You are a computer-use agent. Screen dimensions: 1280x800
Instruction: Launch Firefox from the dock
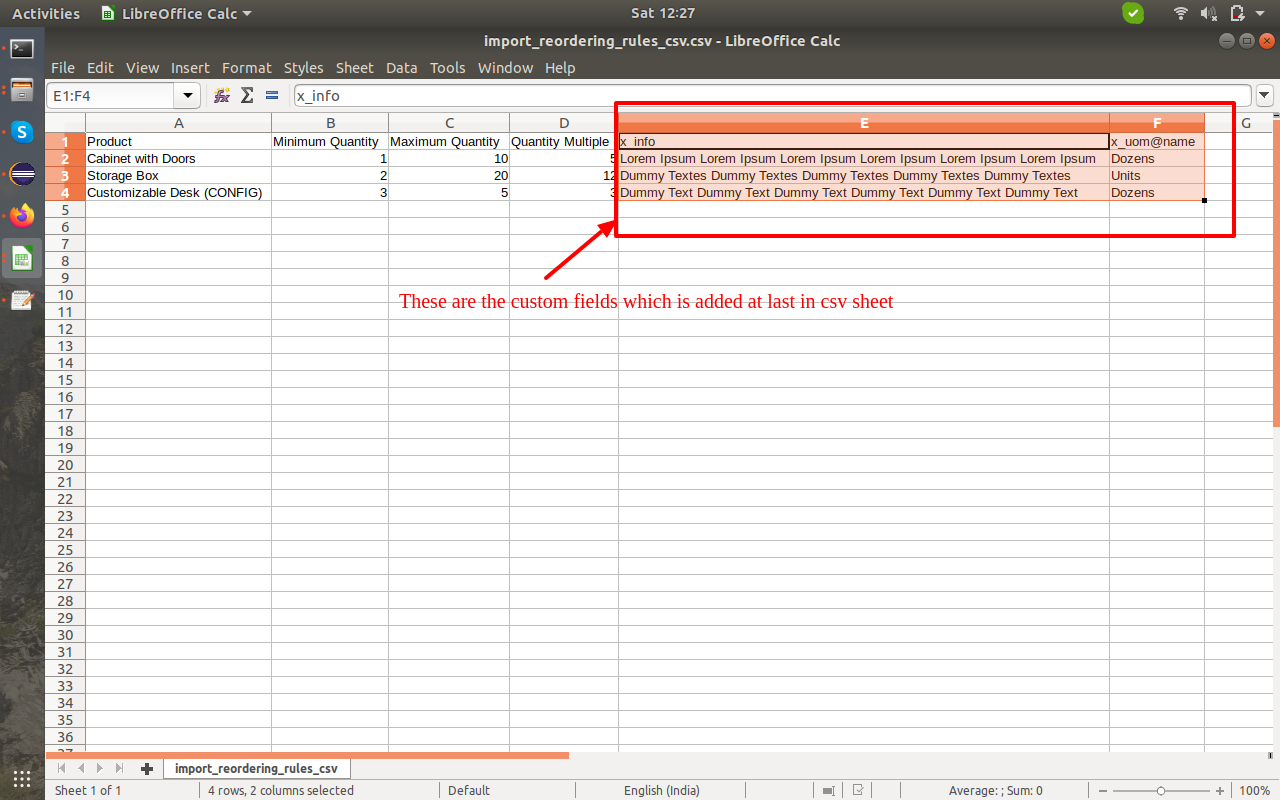pyautogui.click(x=22, y=216)
